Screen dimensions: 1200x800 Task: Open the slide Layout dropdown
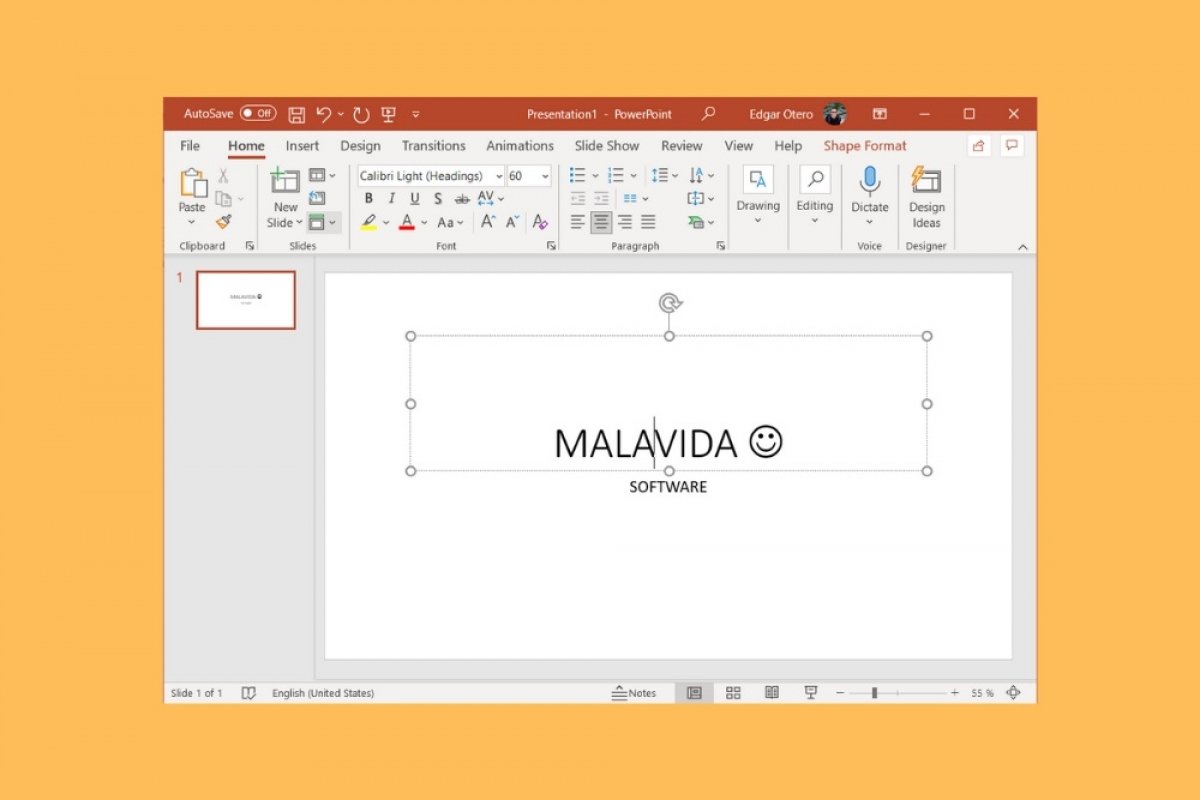(x=322, y=176)
